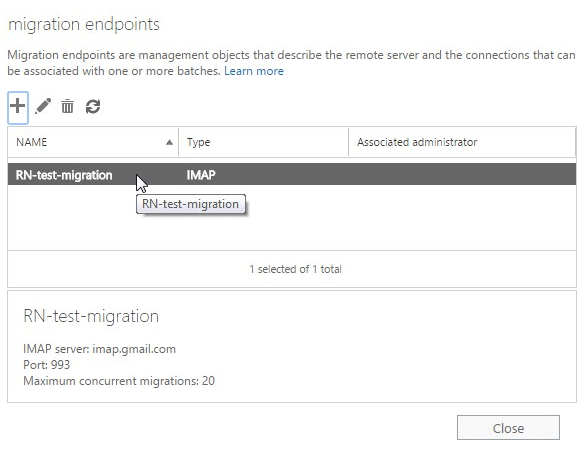584x450 pixels.
Task: Select the RN-test-migration row name
Action: click(64, 175)
